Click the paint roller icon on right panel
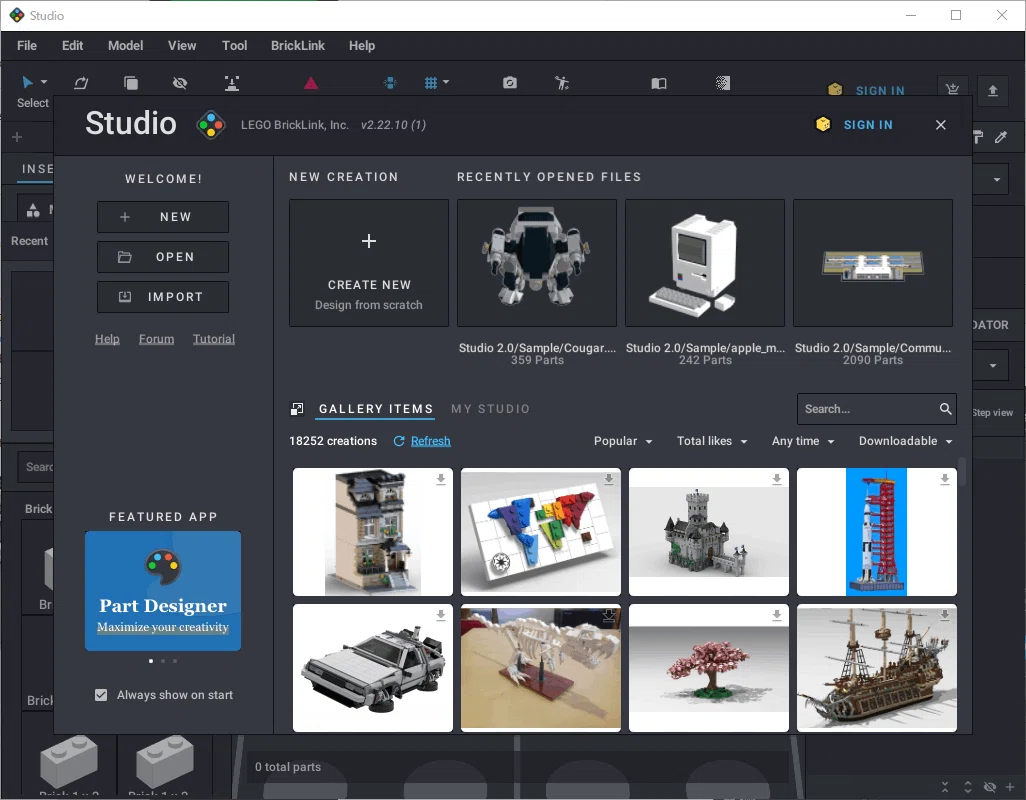 pyautogui.click(x=978, y=137)
